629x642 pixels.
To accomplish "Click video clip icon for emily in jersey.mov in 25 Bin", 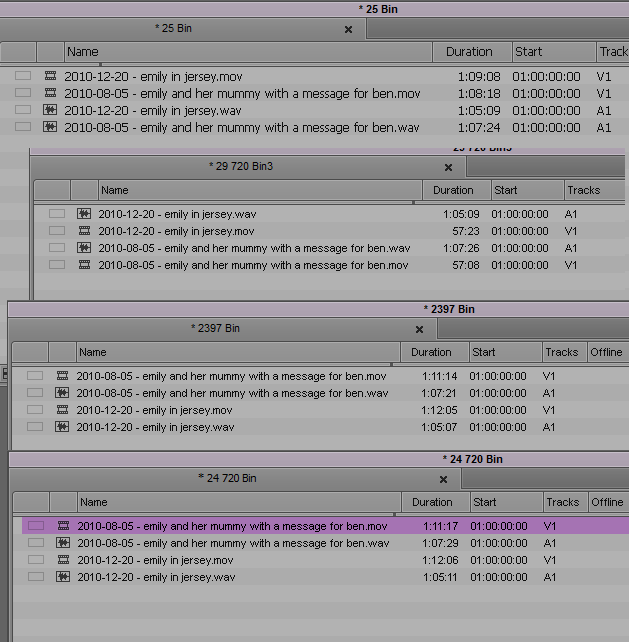I will pyautogui.click(x=50, y=76).
